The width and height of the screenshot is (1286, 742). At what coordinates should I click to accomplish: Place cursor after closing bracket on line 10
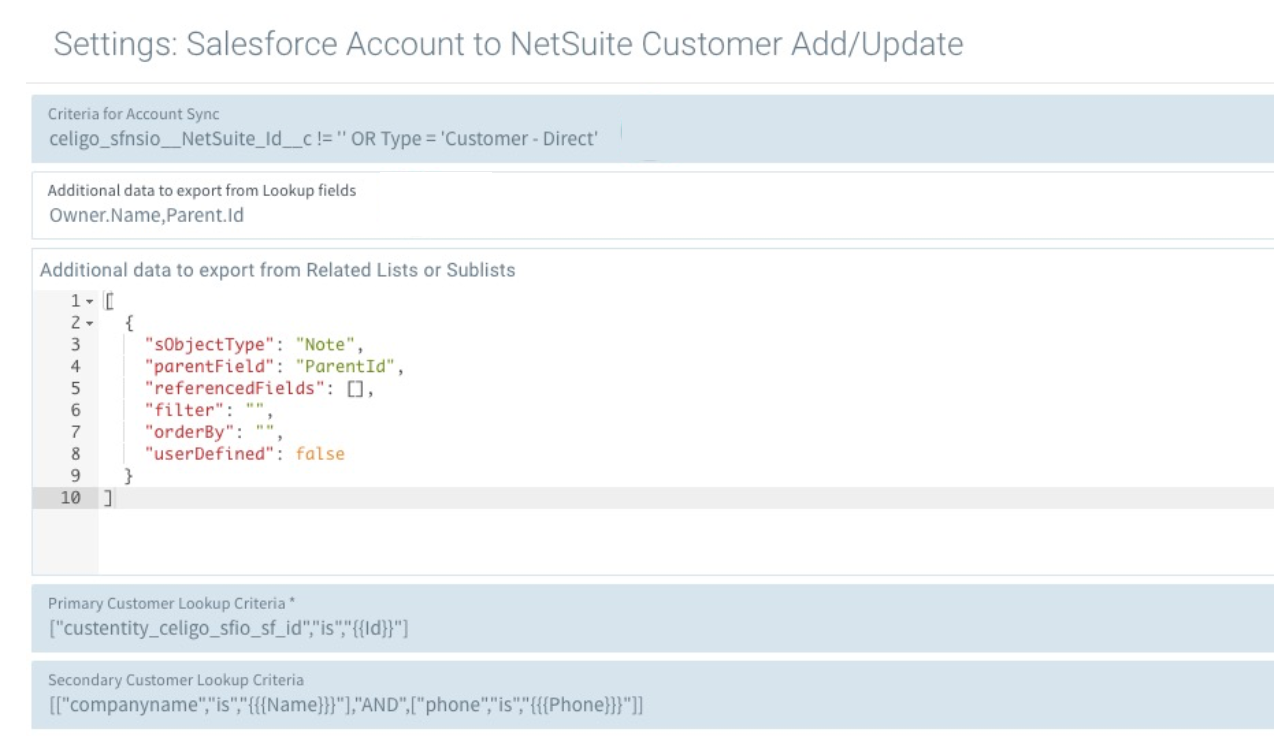[115, 498]
